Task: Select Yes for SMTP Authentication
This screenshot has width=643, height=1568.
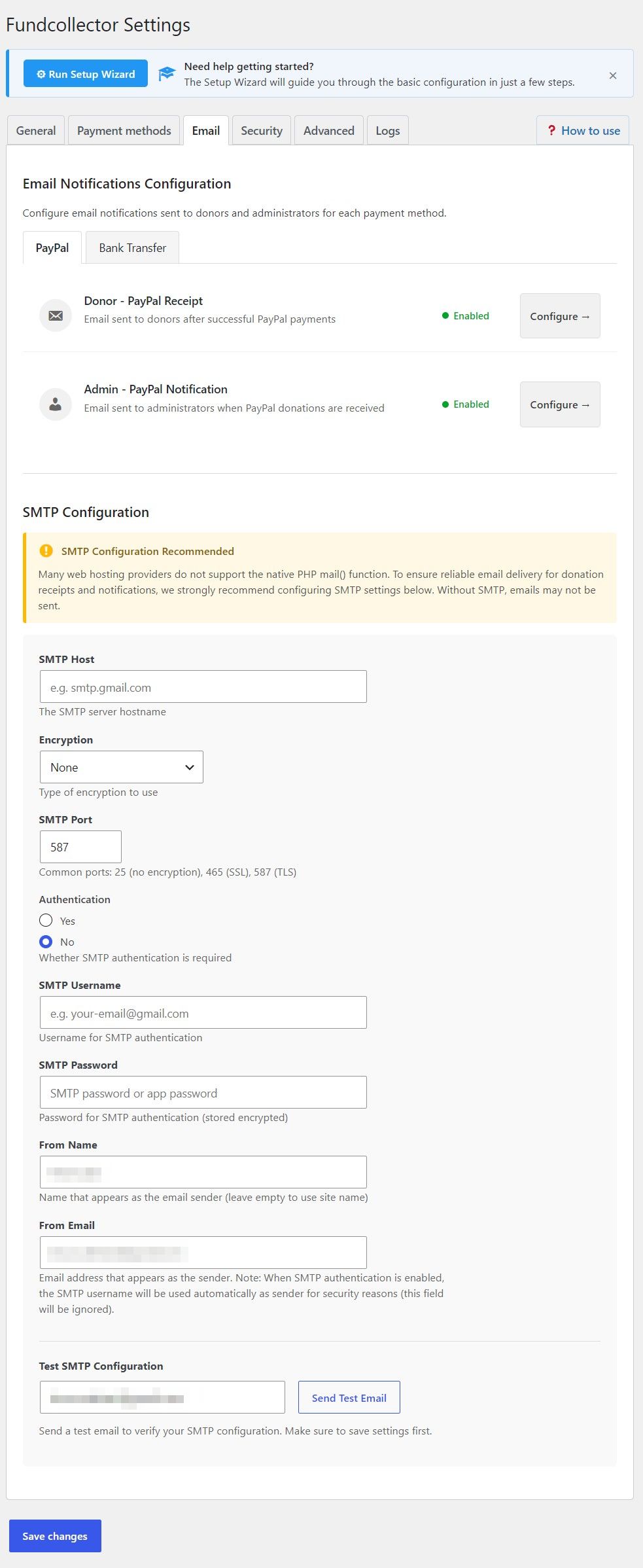Action: click(46, 920)
